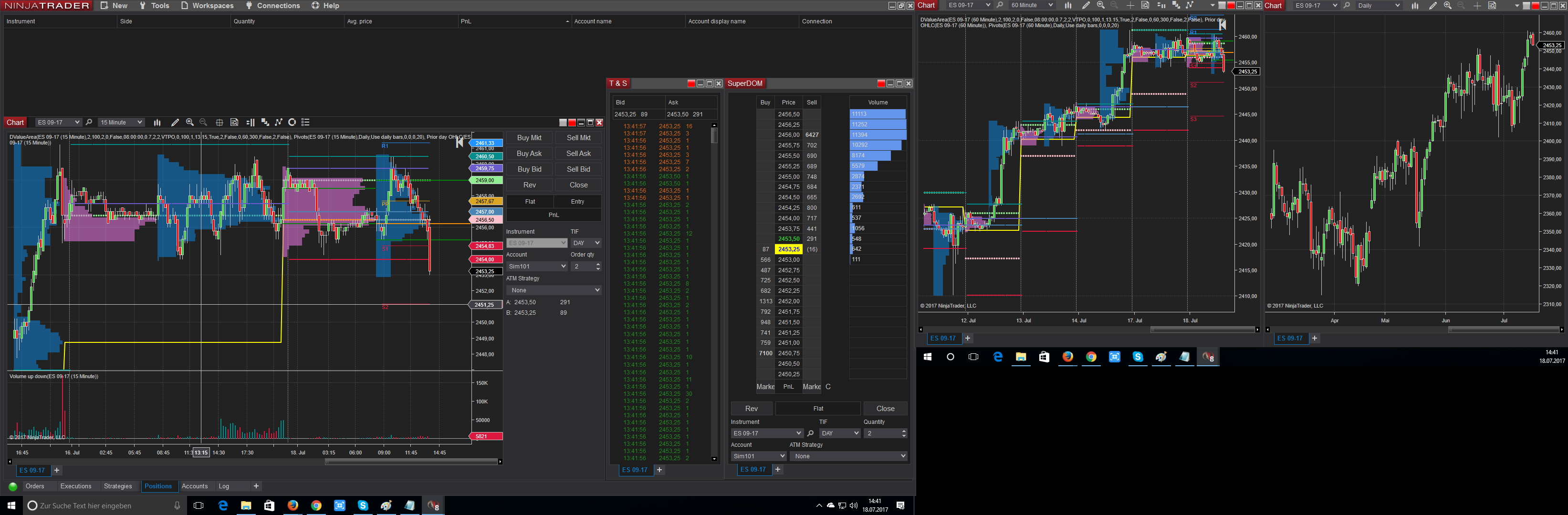Image resolution: width=1568 pixels, height=515 pixels.
Task: Open Skype from the left taskbar
Action: pyautogui.click(x=363, y=505)
